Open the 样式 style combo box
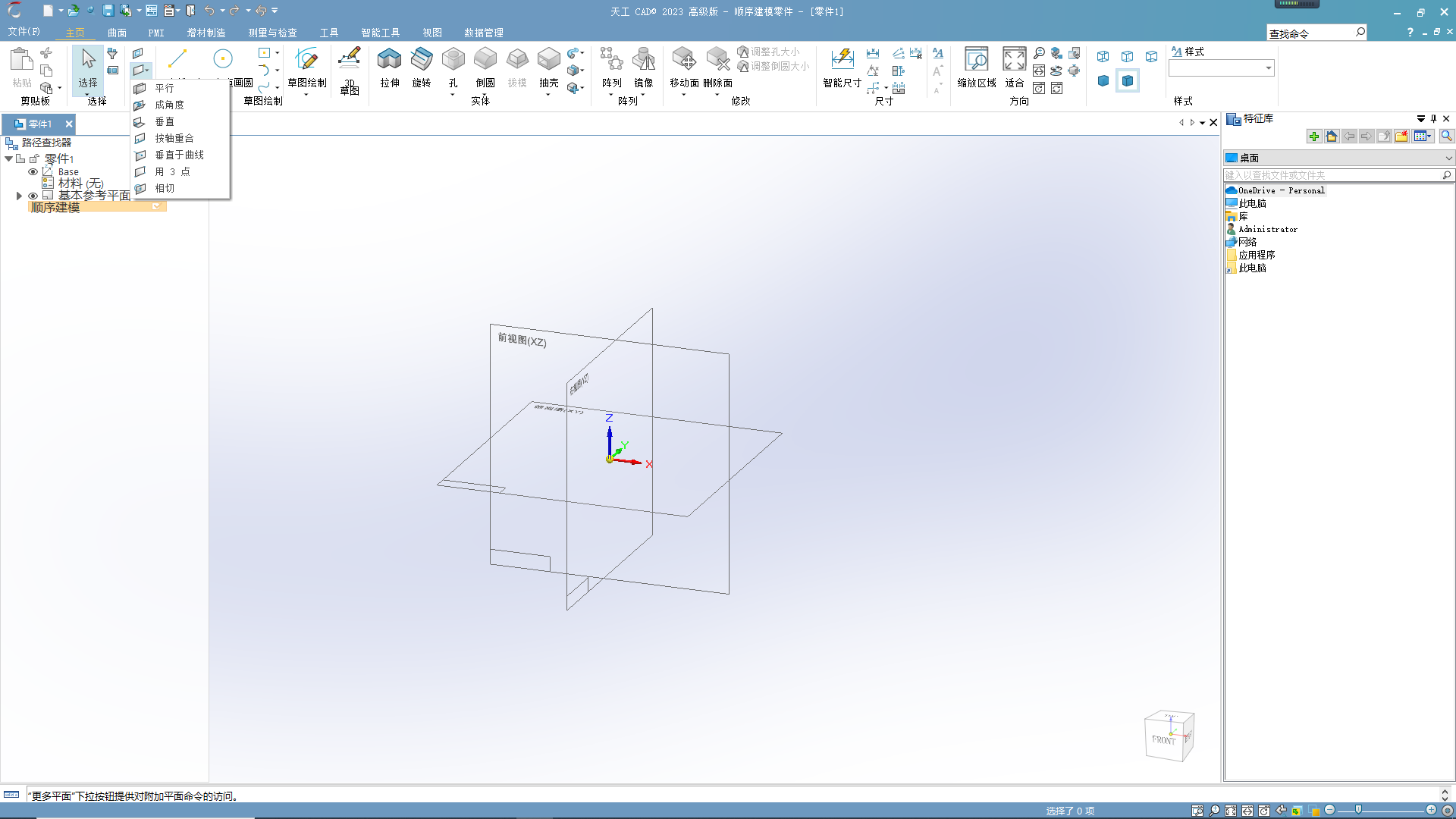 1221,68
